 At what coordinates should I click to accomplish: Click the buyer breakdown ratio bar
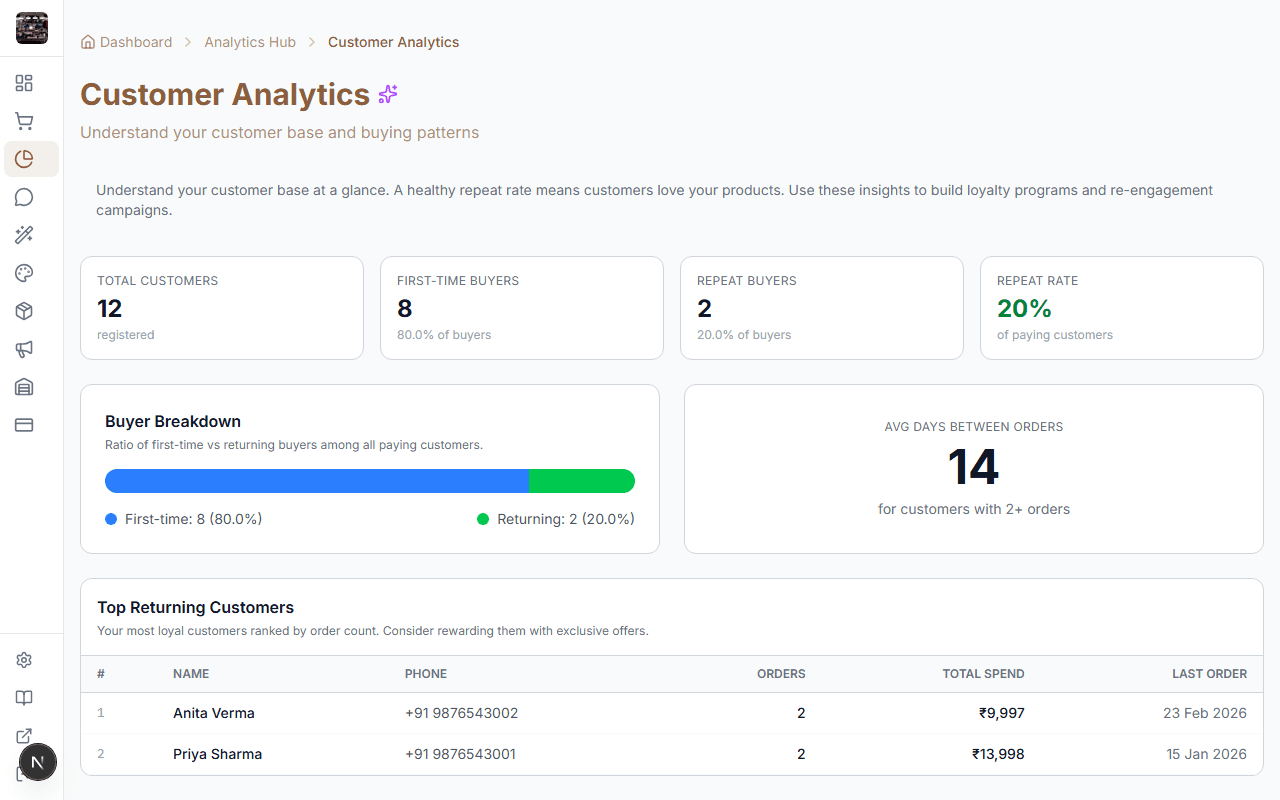click(370, 481)
